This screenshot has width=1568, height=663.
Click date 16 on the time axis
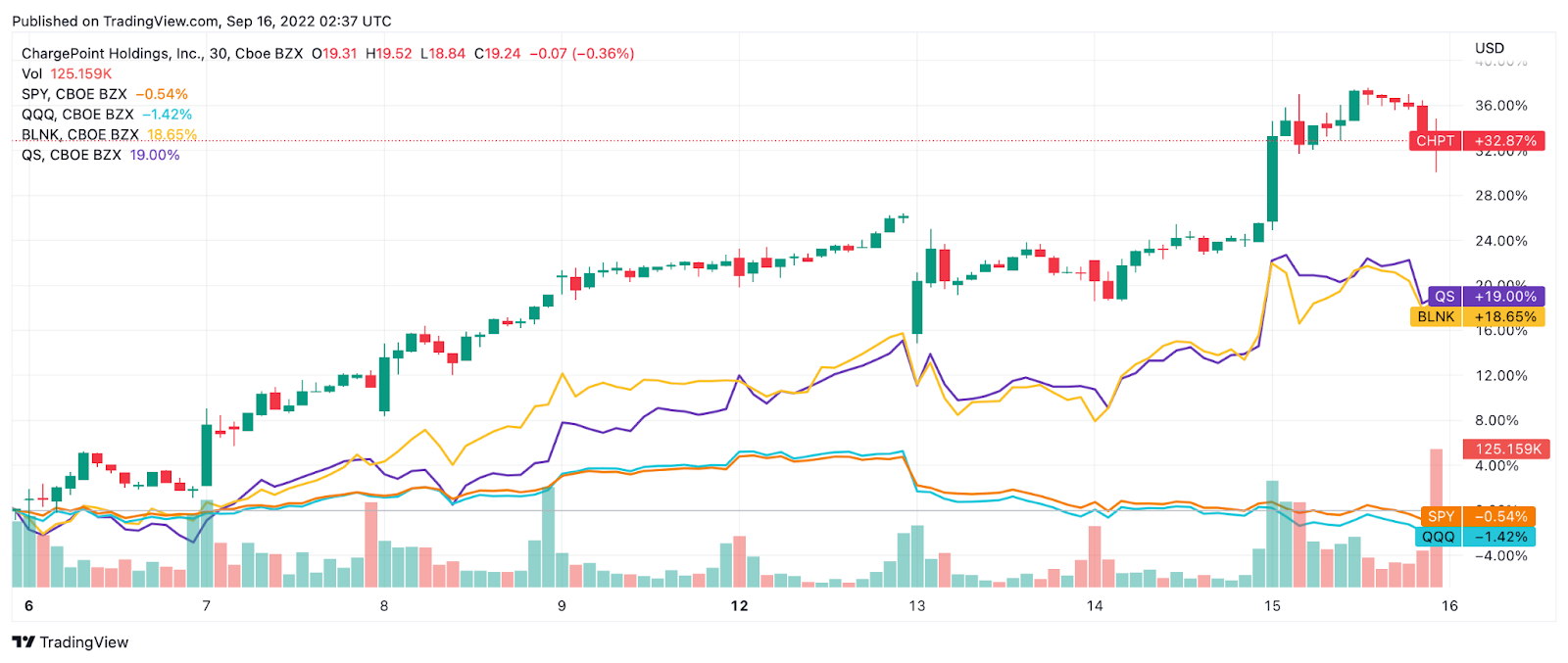pos(1449,606)
